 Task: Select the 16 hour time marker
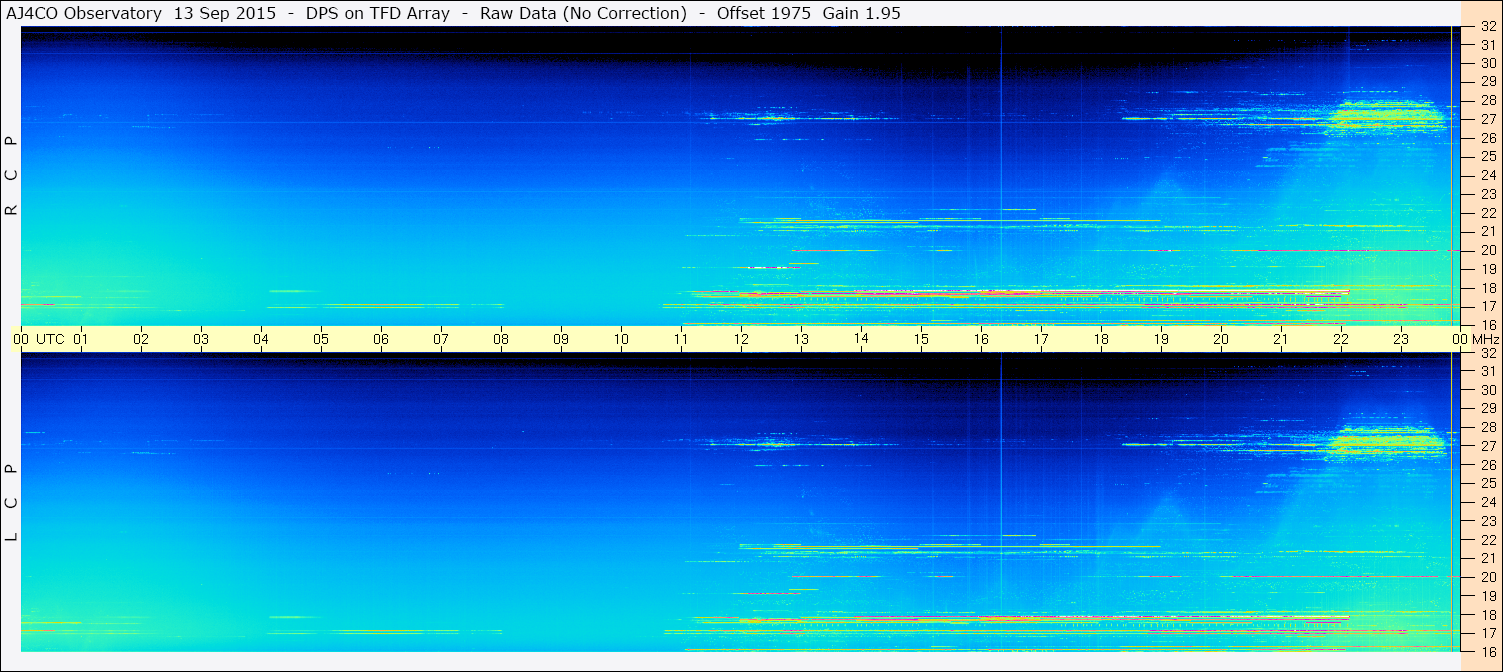[x=981, y=339]
